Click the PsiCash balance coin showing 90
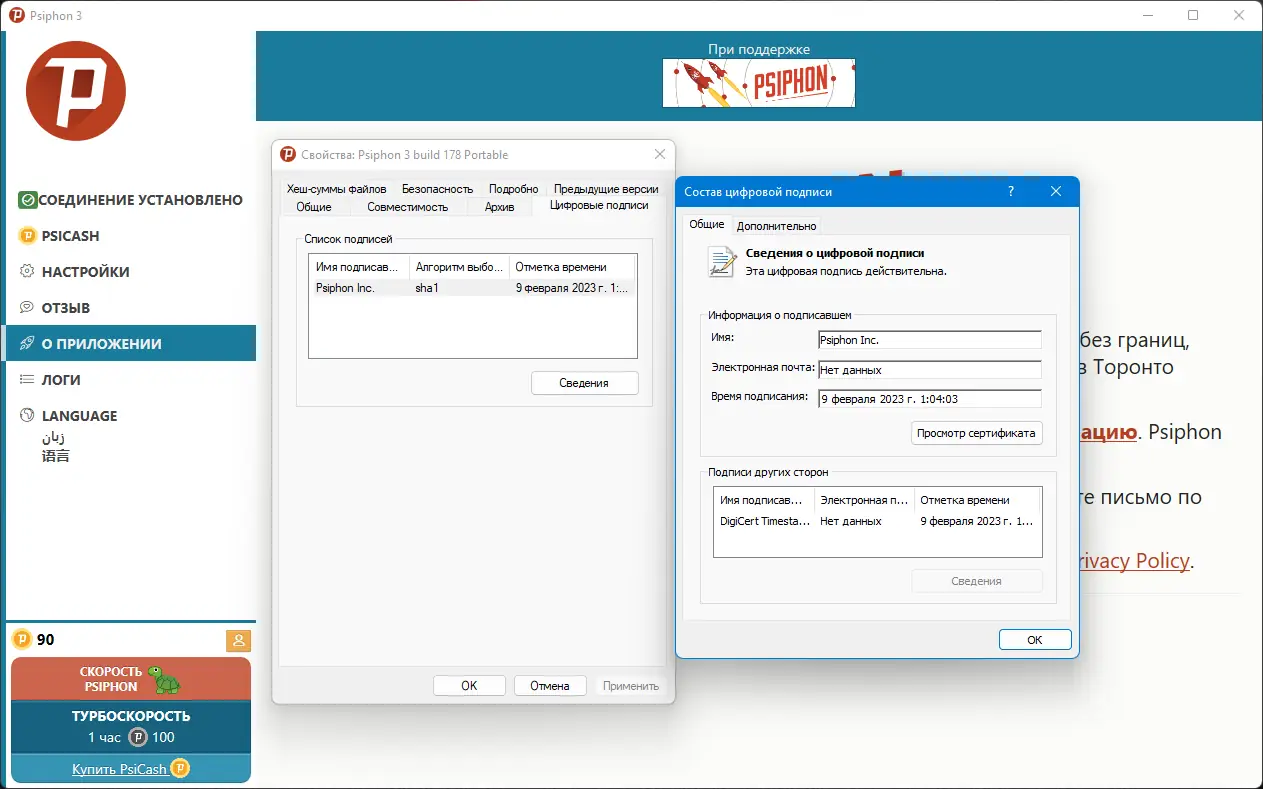 (22, 640)
